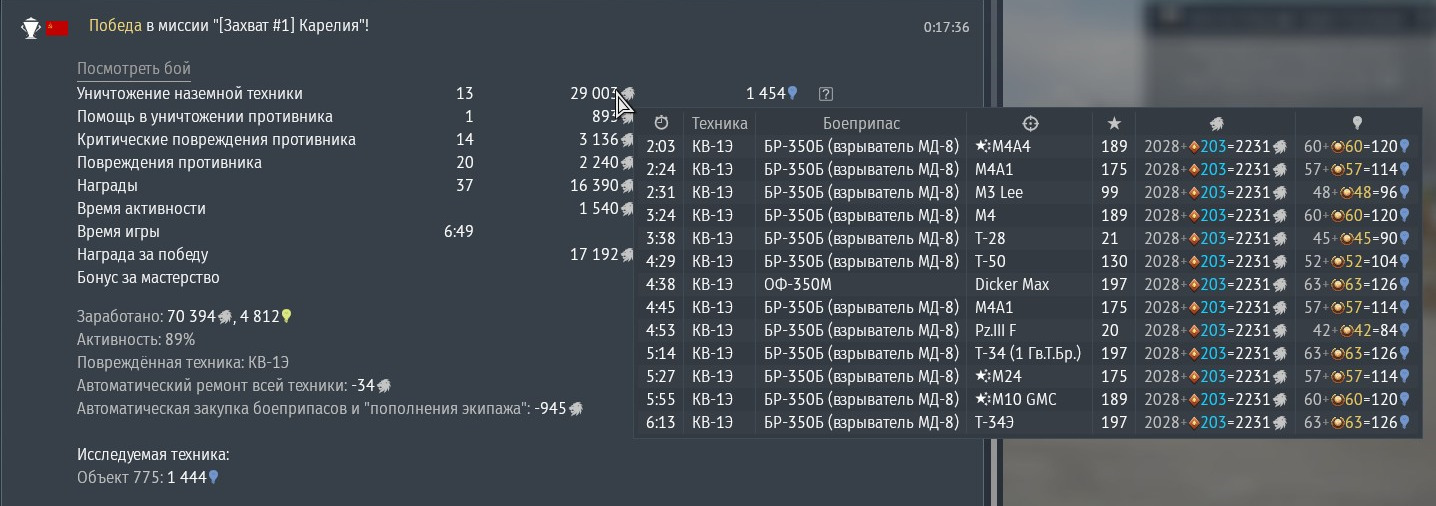Click the Soviet flag icon
Screen dimensions: 1436x506
pos(57,27)
